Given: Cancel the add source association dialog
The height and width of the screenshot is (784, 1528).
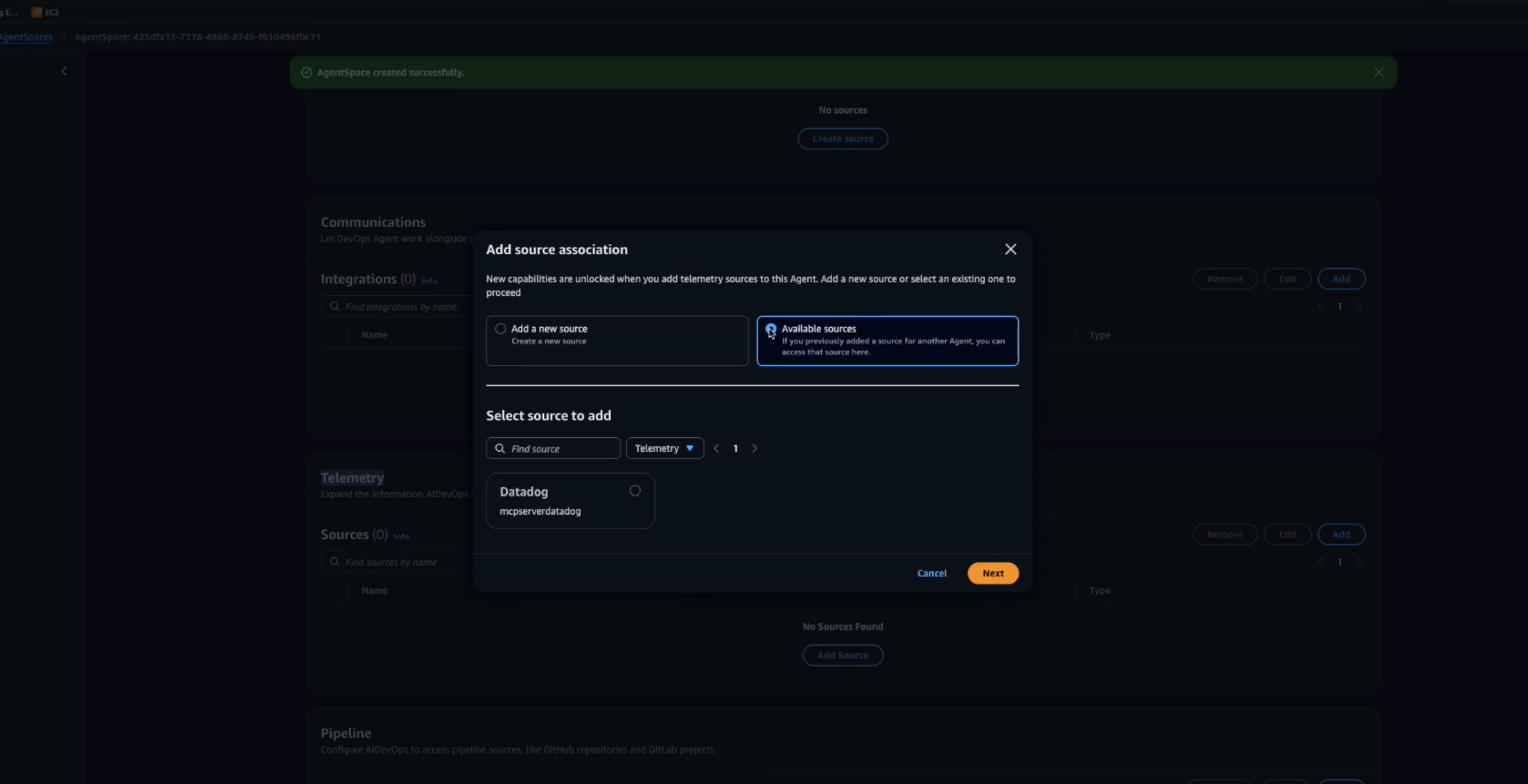Looking at the screenshot, I should (932, 573).
